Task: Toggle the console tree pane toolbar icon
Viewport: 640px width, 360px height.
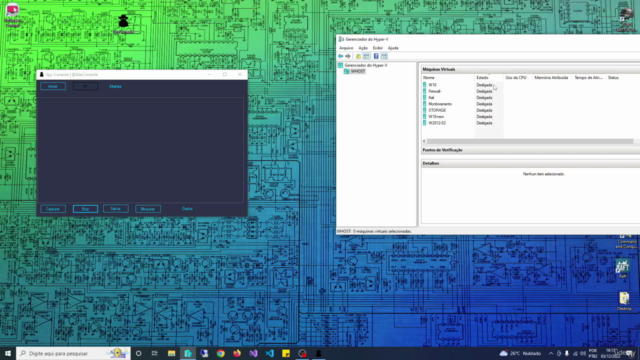Action: [367, 56]
